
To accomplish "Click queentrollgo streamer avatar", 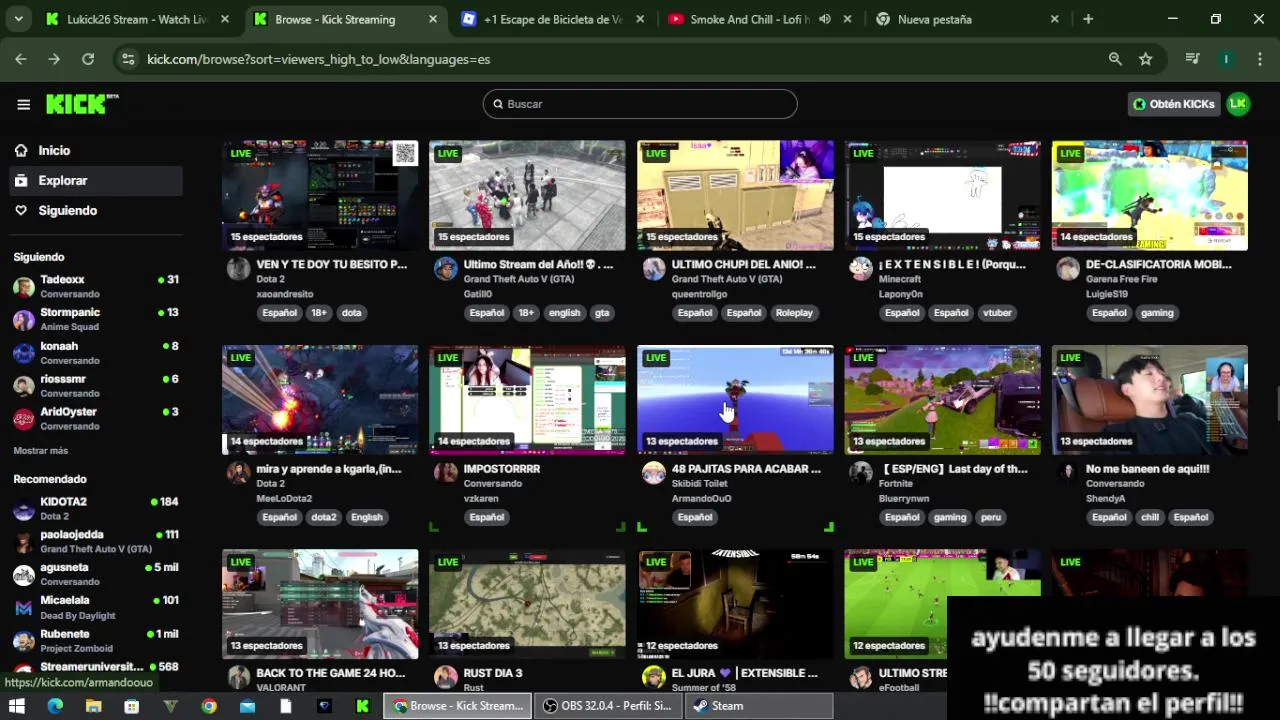I will point(654,269).
